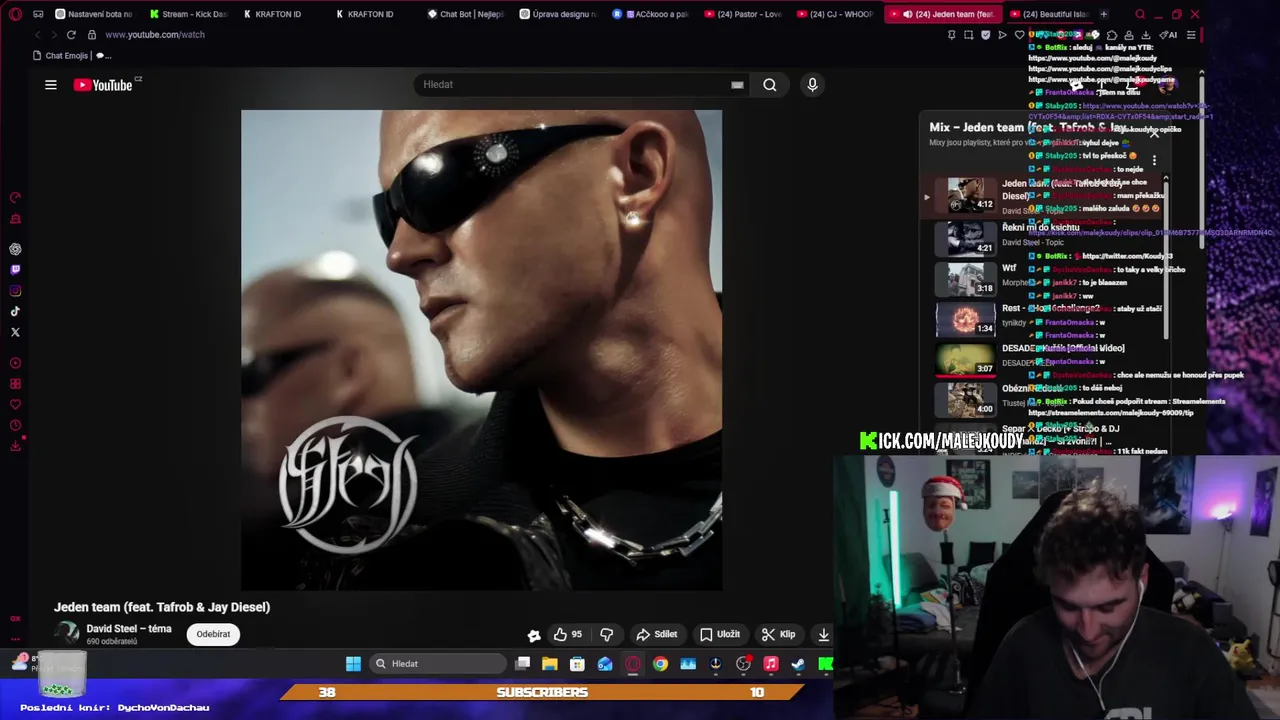Switch to the (24) CJ - WHOOP tab
This screenshot has height=720, width=1280.
836,14
